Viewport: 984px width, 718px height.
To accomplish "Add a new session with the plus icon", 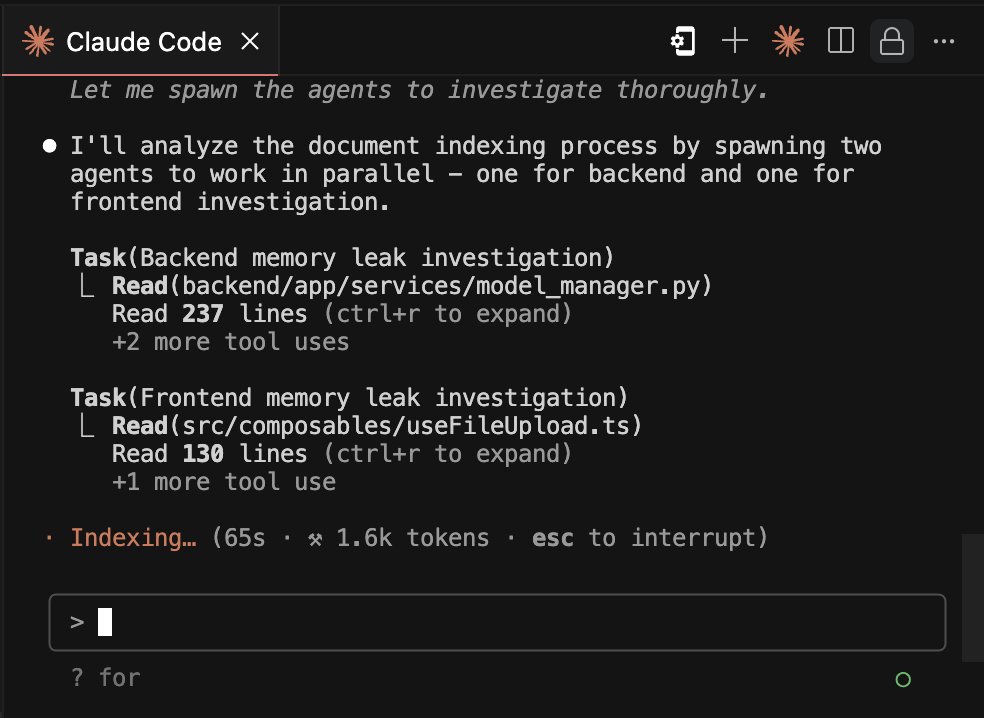I will (x=735, y=42).
